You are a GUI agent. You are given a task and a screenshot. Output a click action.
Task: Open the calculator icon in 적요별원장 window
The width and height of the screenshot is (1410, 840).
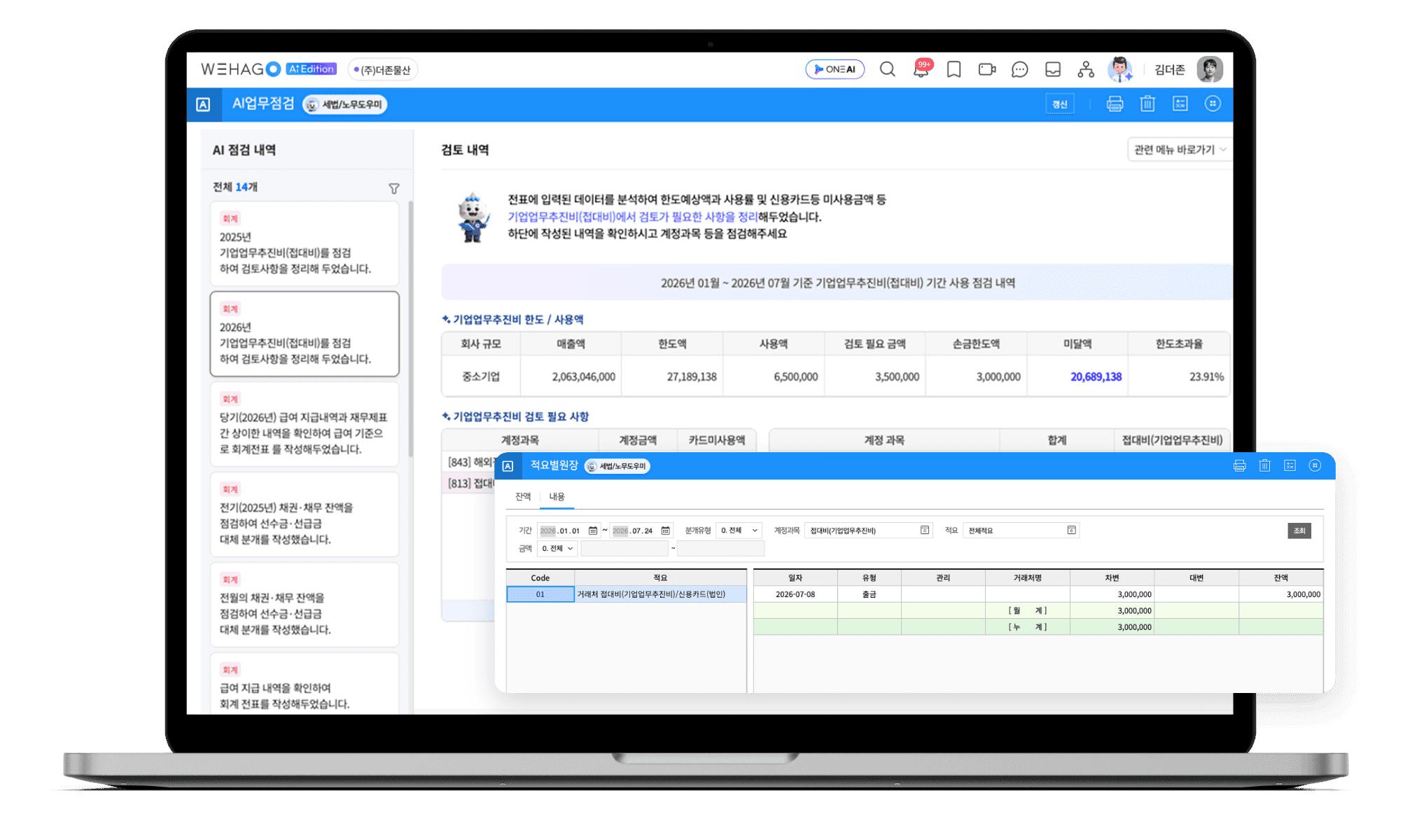click(1290, 466)
